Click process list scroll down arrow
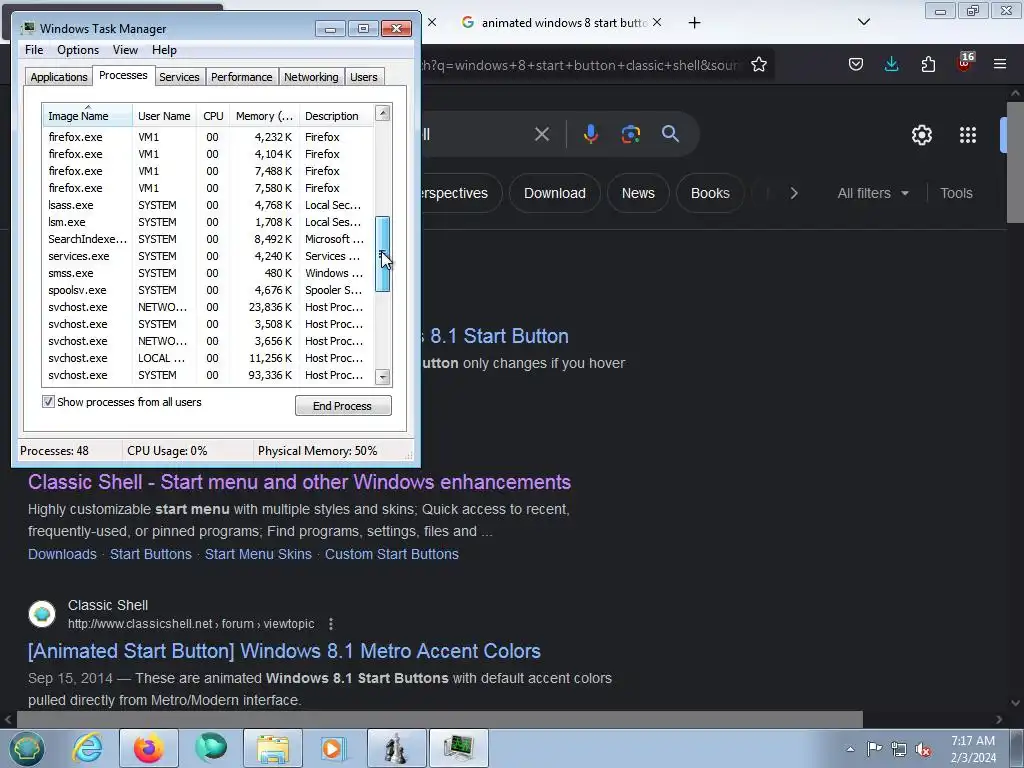This screenshot has width=1024, height=768. tap(383, 377)
